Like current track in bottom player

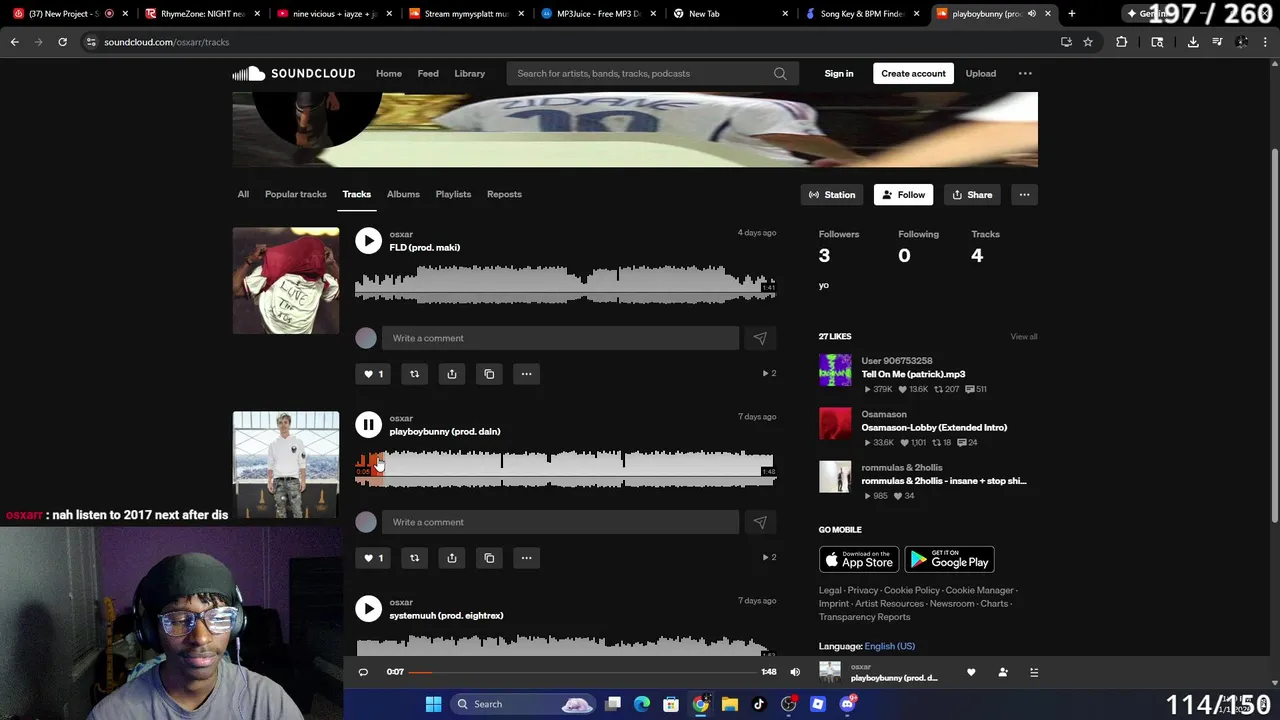tap(971, 672)
